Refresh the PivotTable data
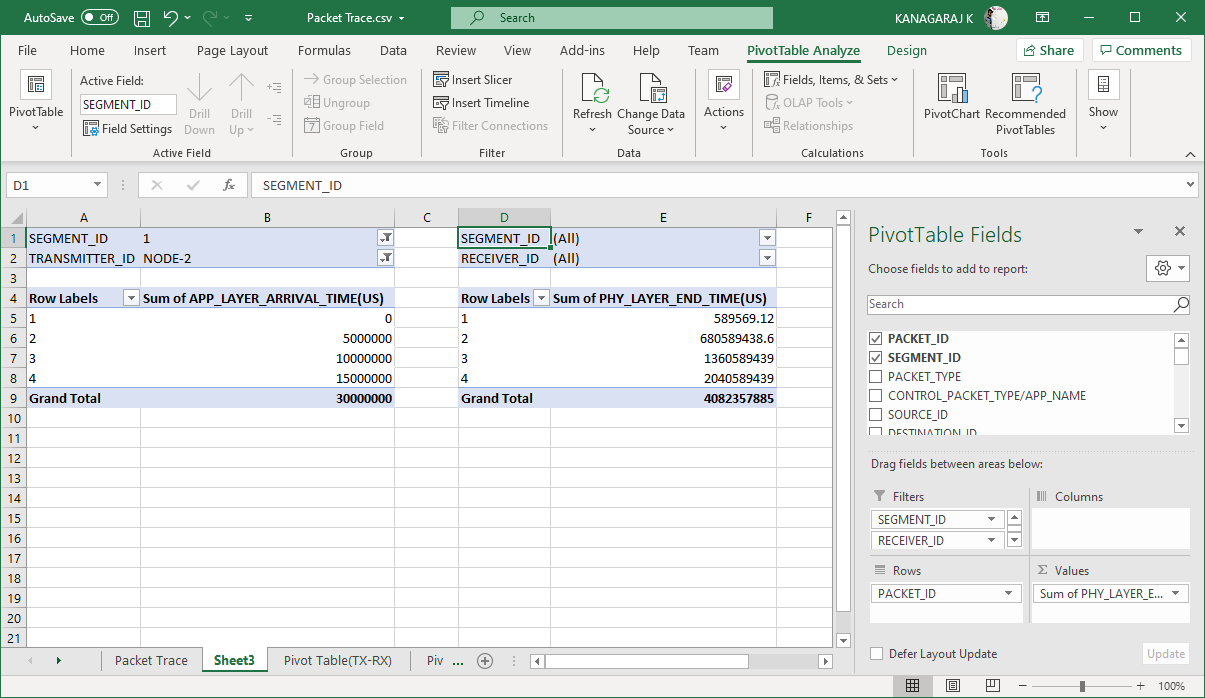Viewport: 1205px width, 698px height. click(x=592, y=103)
